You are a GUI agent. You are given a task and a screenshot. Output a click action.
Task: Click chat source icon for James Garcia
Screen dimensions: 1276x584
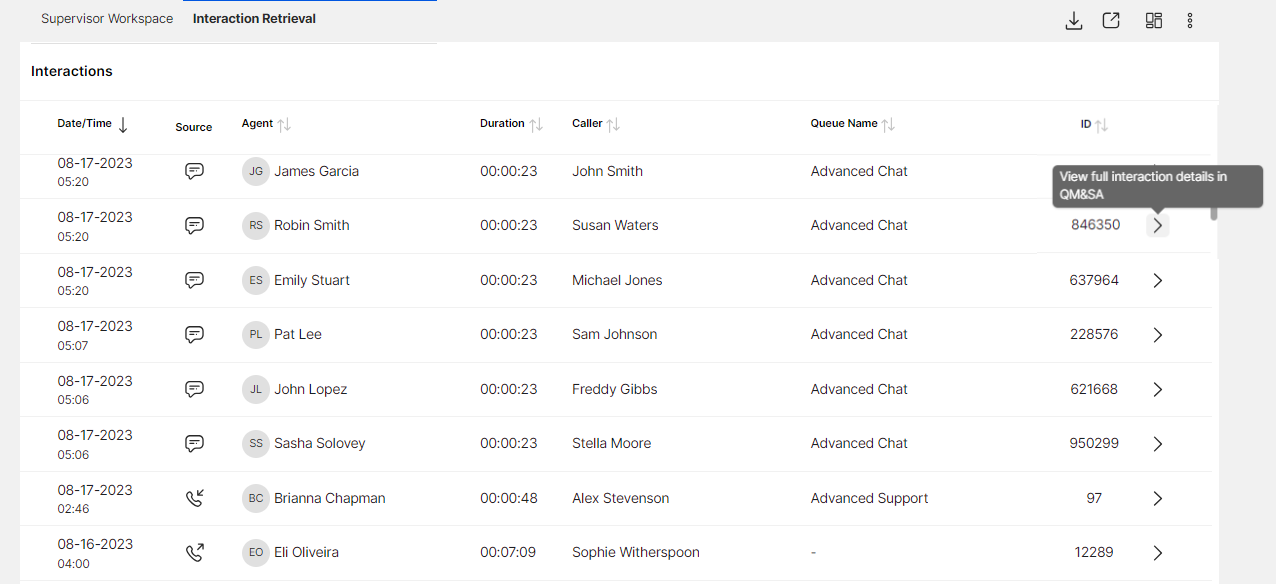tap(195, 171)
